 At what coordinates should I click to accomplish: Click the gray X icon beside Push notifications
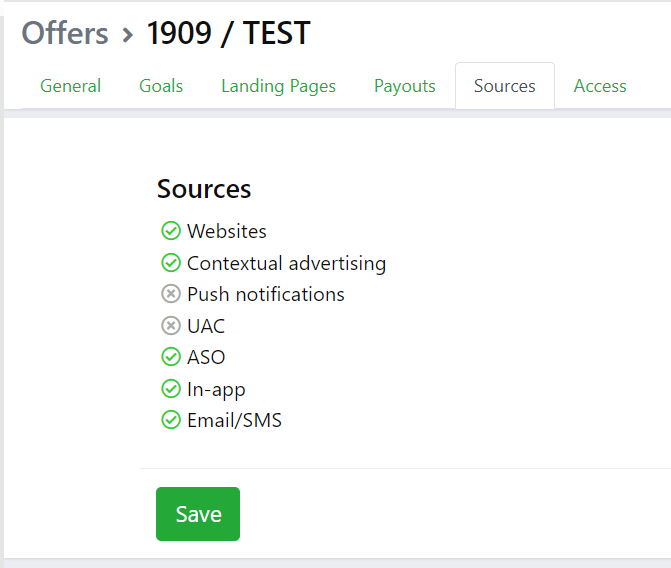tap(170, 294)
